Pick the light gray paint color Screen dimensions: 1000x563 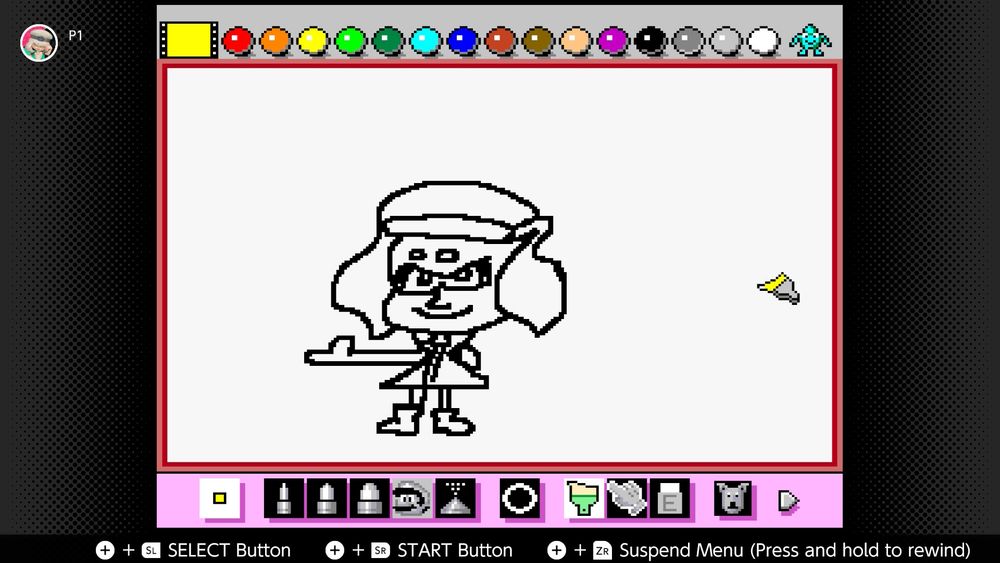[726, 41]
